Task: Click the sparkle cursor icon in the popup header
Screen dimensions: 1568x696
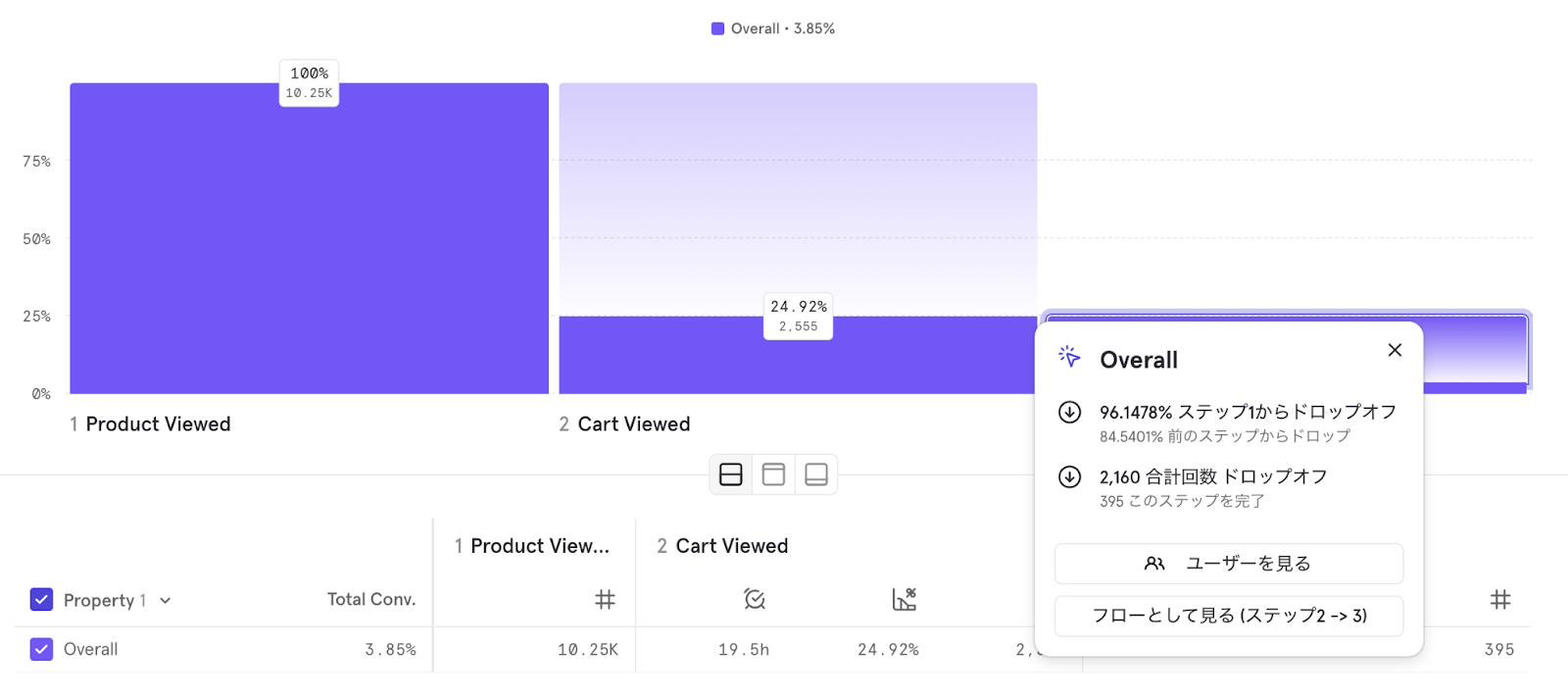Action: [1069, 357]
